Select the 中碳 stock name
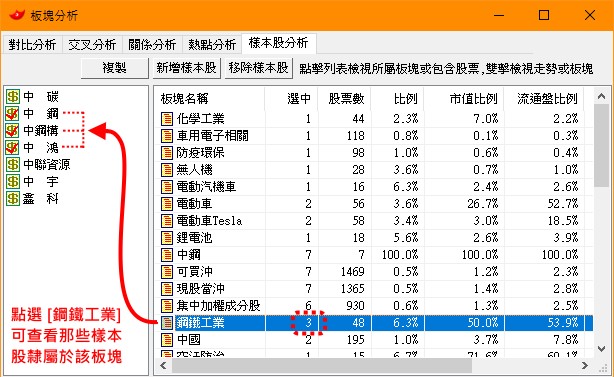This screenshot has height=377, width=614. click(x=41, y=96)
